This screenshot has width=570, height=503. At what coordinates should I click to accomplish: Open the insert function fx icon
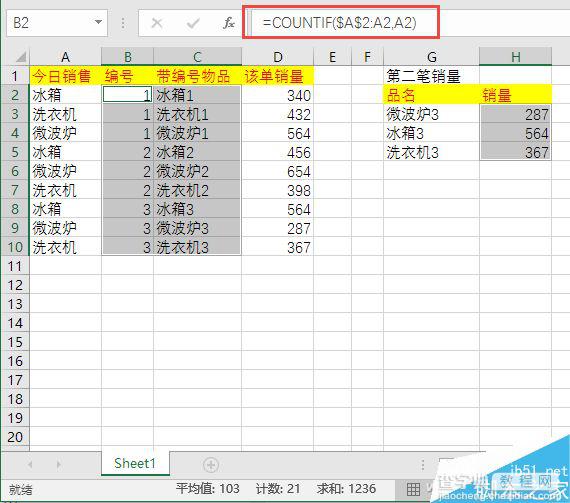click(x=229, y=23)
